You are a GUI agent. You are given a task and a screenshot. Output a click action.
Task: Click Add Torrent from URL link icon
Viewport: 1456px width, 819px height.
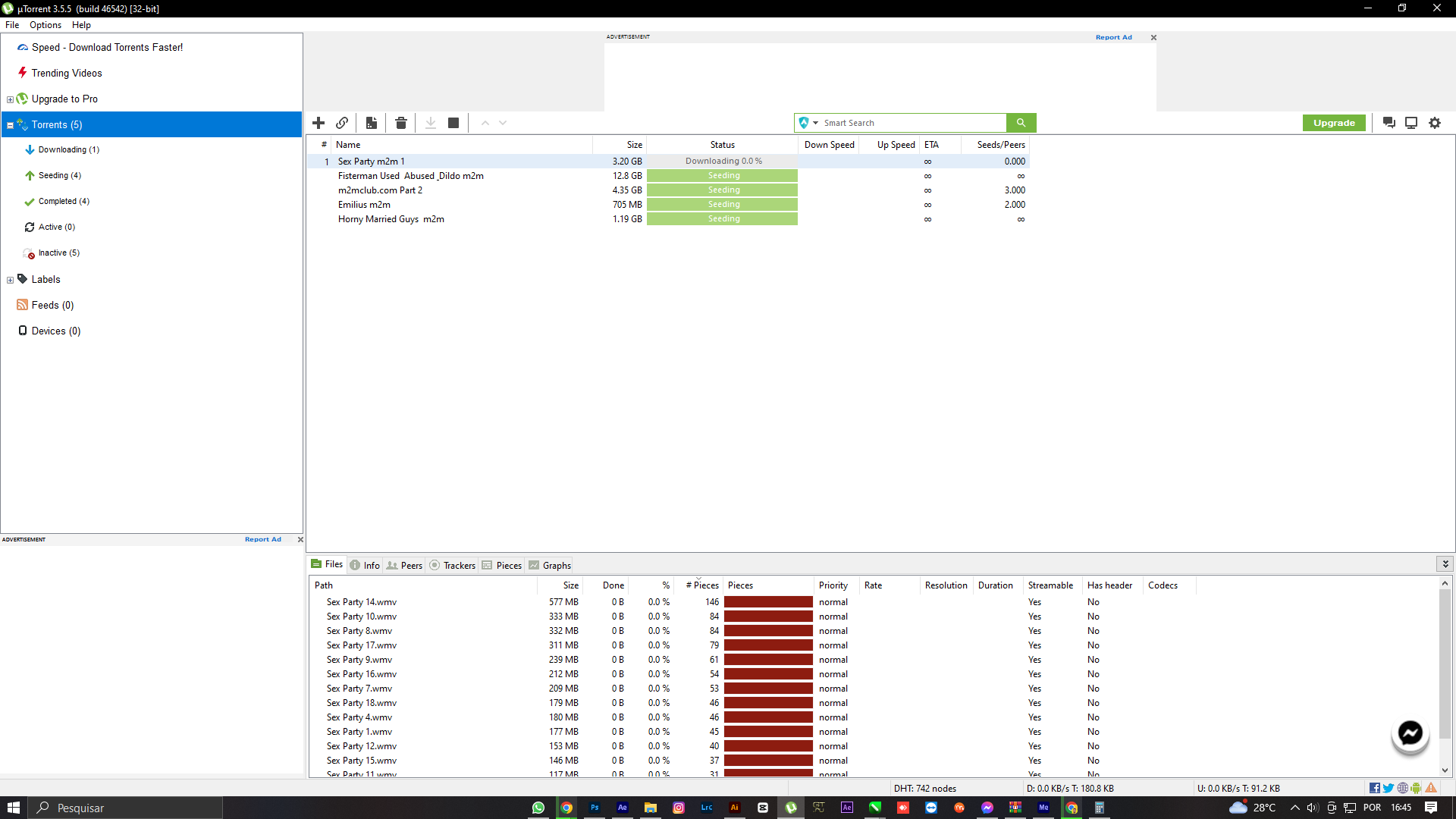[x=342, y=123]
